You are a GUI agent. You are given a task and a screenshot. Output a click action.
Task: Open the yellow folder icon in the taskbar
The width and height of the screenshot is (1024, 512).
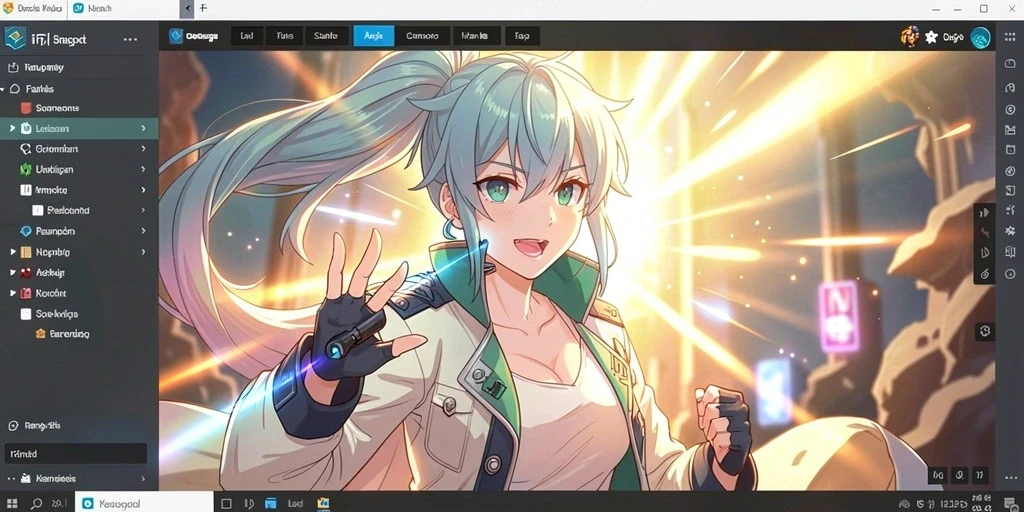tap(323, 504)
